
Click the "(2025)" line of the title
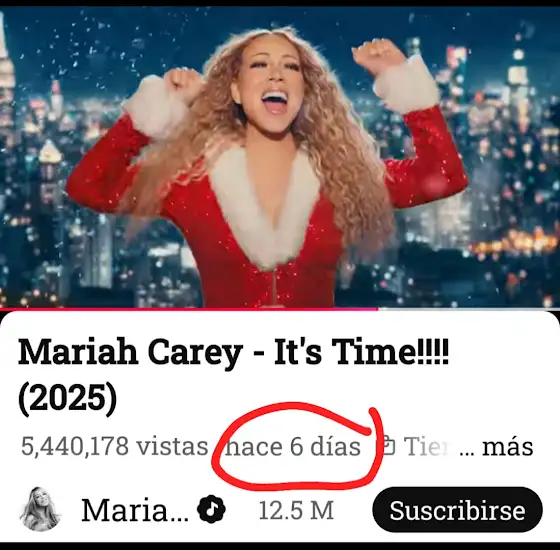(68, 398)
